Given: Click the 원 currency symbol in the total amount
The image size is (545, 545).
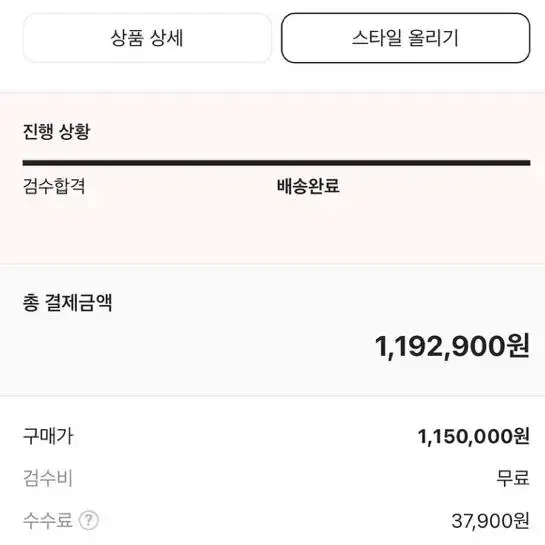Looking at the screenshot, I should (518, 345).
